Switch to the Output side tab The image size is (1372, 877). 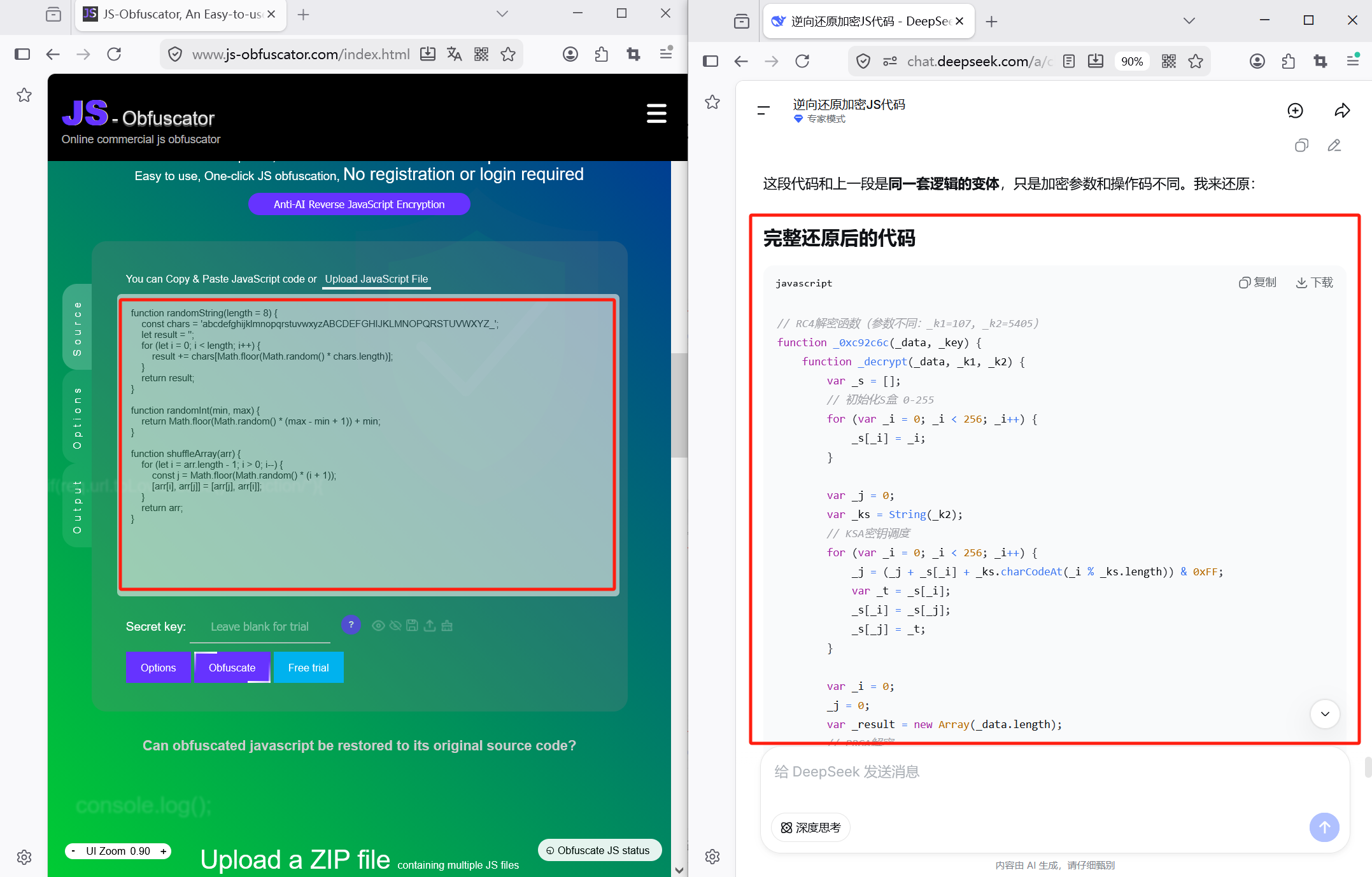point(78,507)
